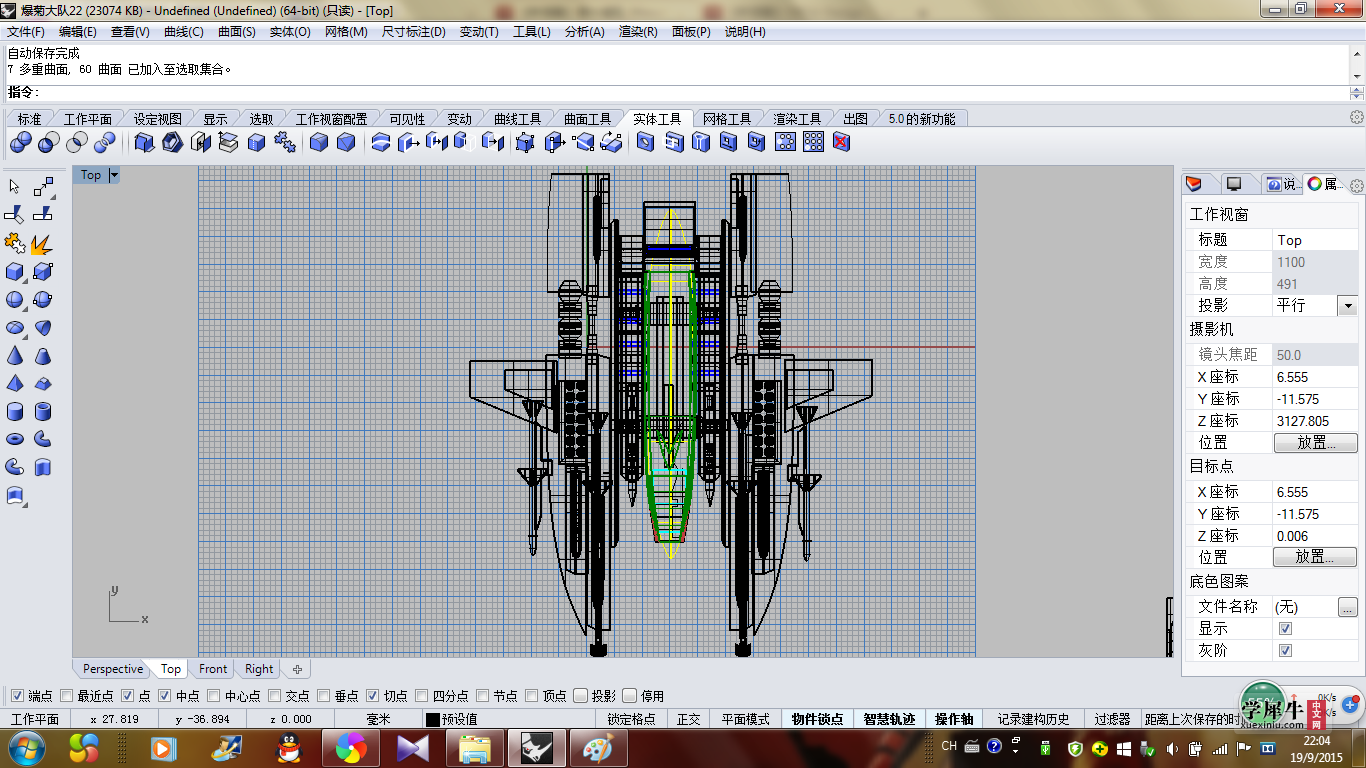Select the pyramid solid tool
Screen dimensions: 1366x768
click(x=15, y=384)
